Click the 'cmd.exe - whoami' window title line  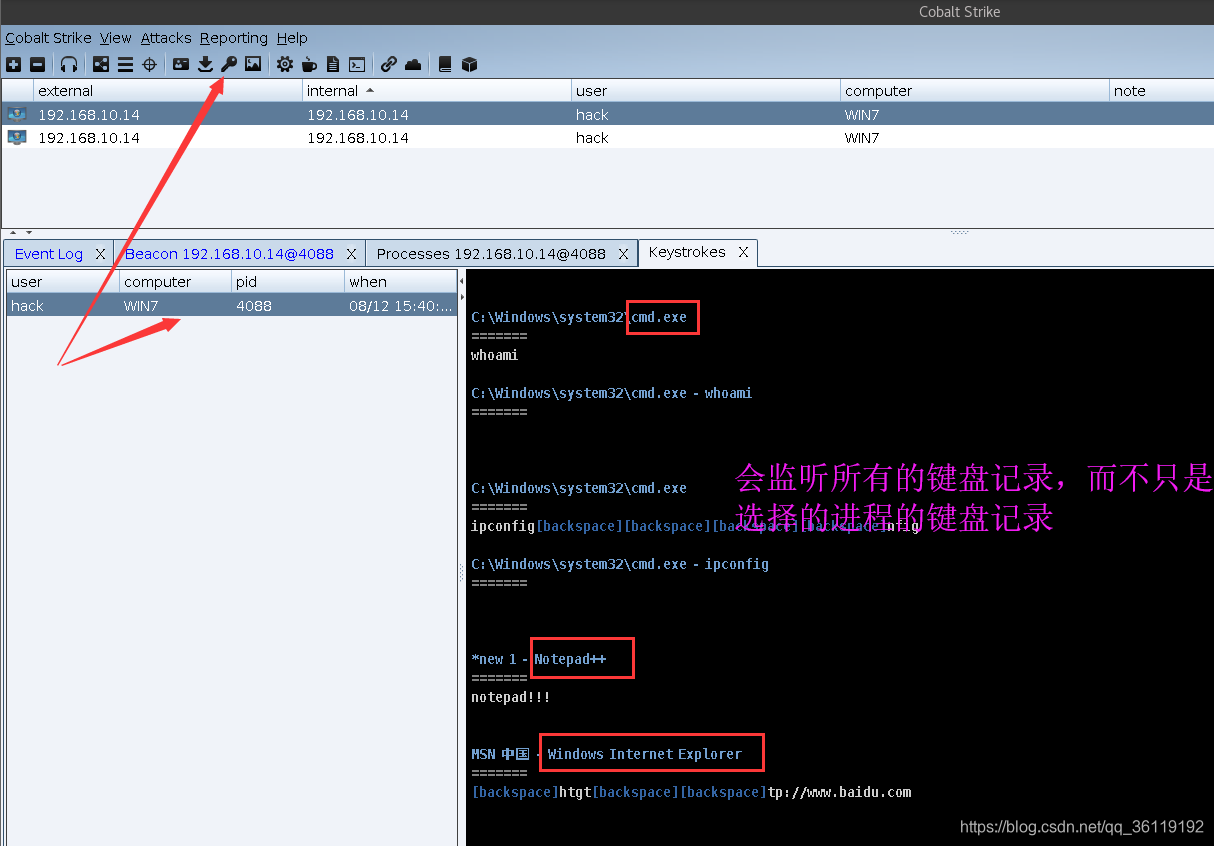(611, 393)
